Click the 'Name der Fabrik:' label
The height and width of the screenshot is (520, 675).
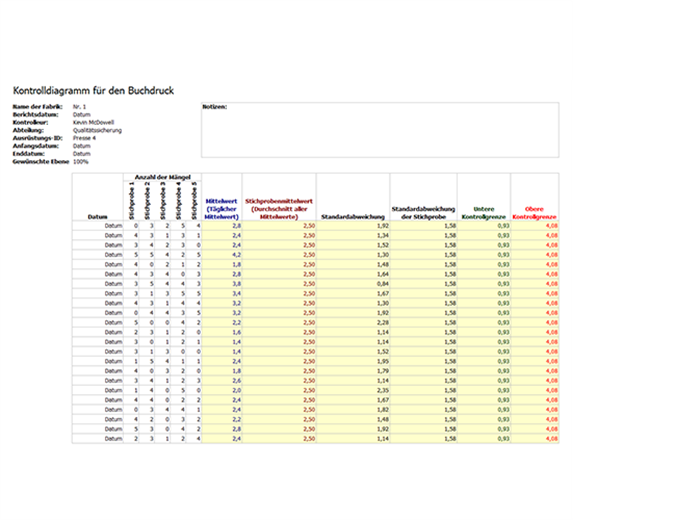click(37, 106)
